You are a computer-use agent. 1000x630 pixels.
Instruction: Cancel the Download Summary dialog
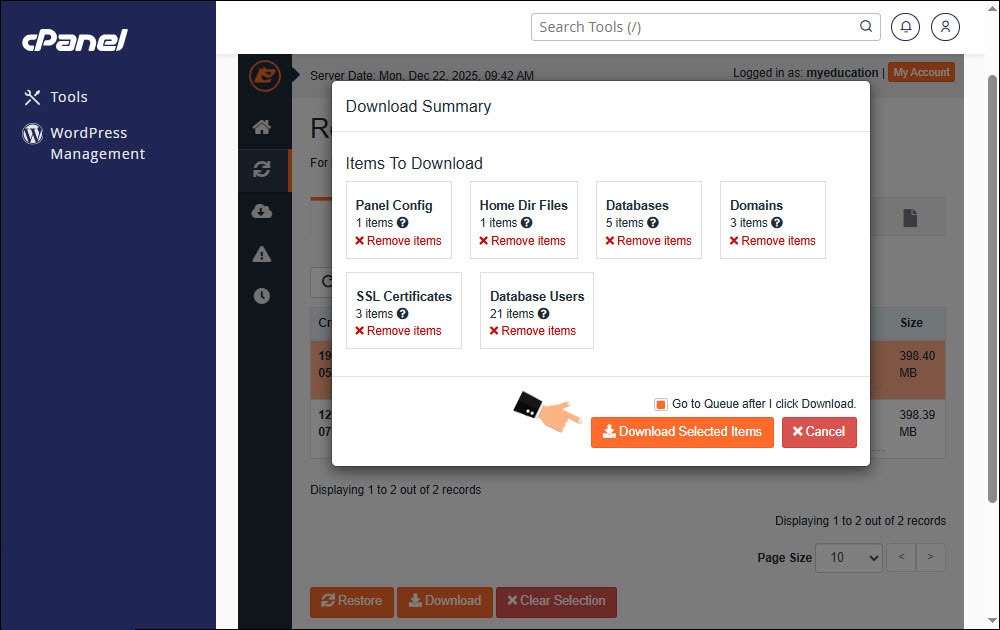pyautogui.click(x=819, y=432)
